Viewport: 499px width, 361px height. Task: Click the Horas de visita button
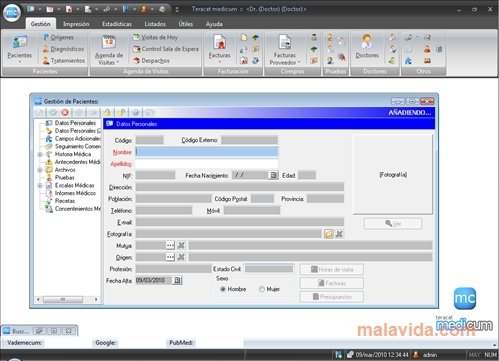pyautogui.click(x=332, y=269)
